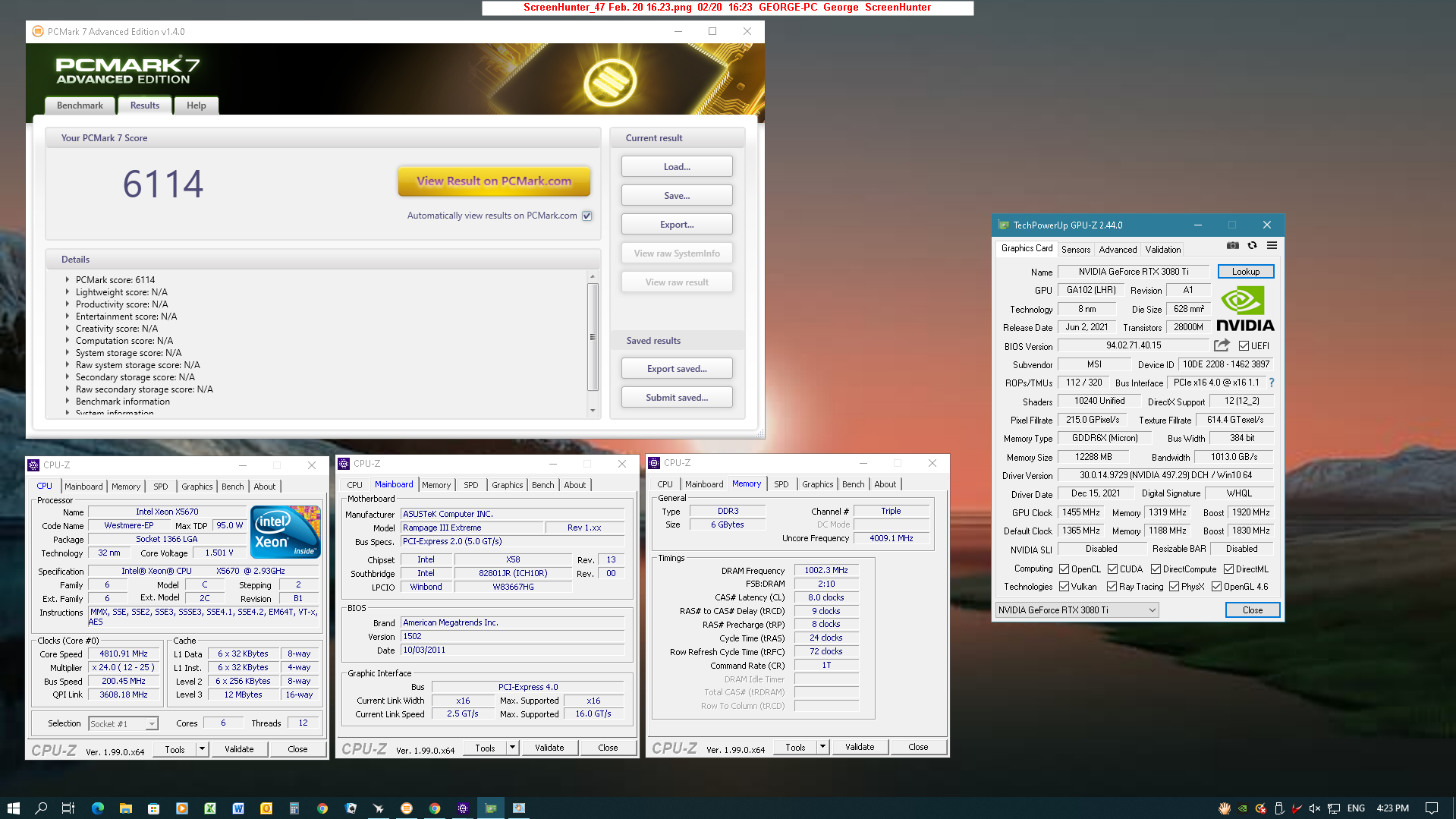This screenshot has height=819, width=1456.
Task: Click the clock showing 4:23 PM
Action: (x=1392, y=808)
